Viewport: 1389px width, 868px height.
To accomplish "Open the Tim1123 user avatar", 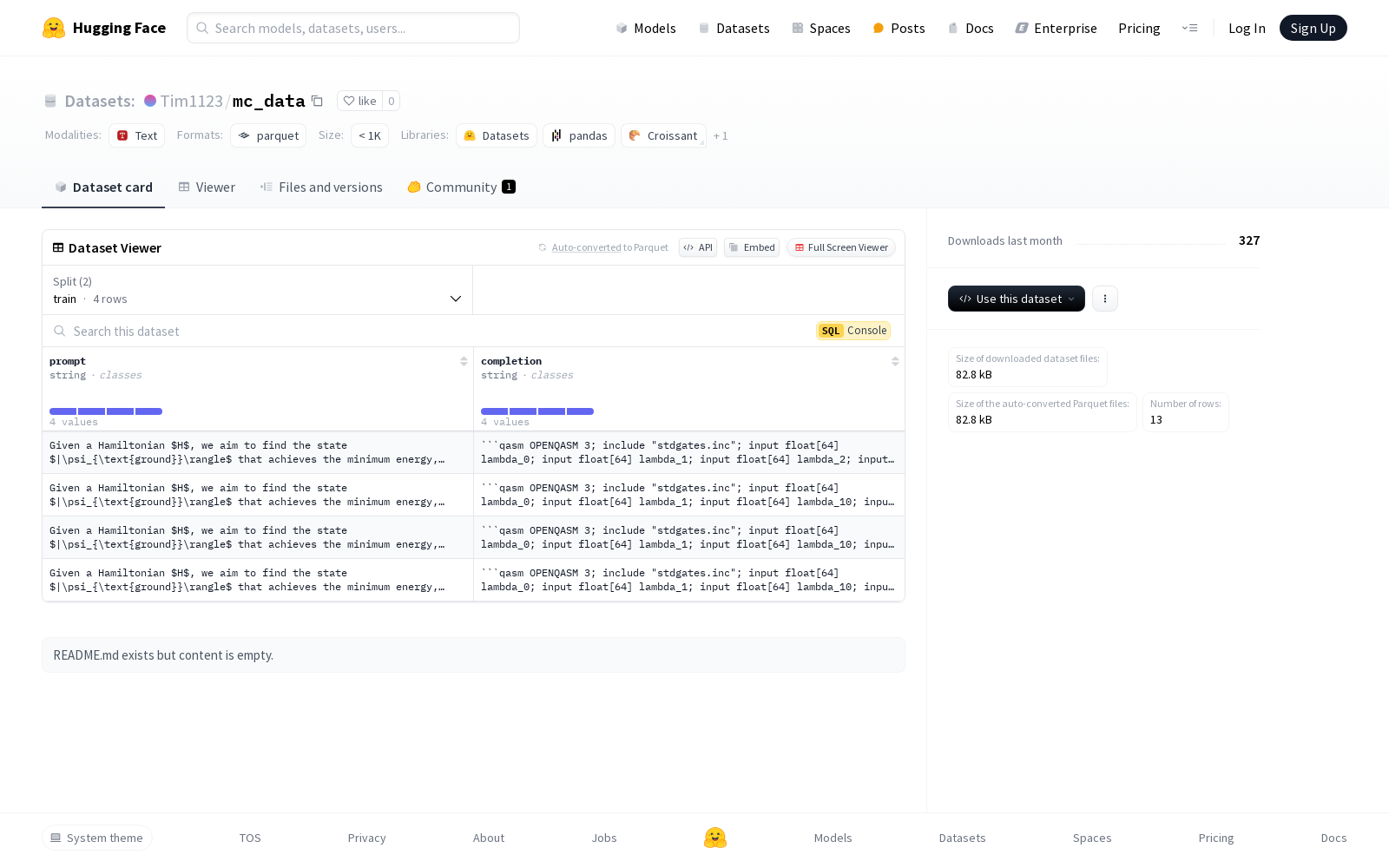I will point(150,101).
